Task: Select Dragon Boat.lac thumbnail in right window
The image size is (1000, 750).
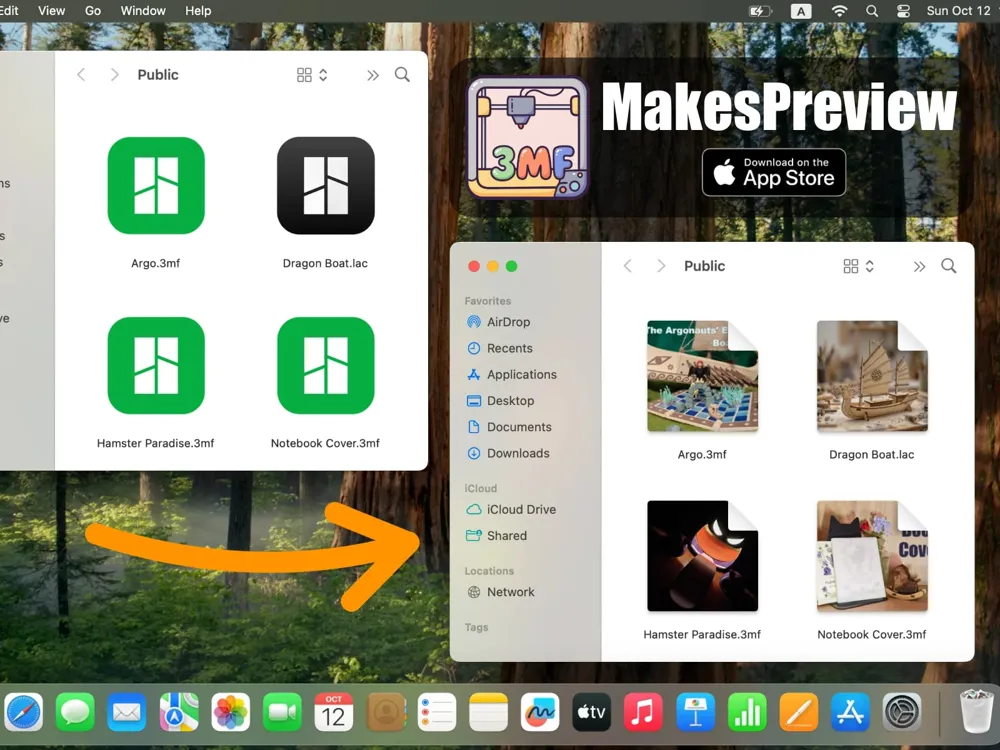Action: pyautogui.click(x=872, y=376)
